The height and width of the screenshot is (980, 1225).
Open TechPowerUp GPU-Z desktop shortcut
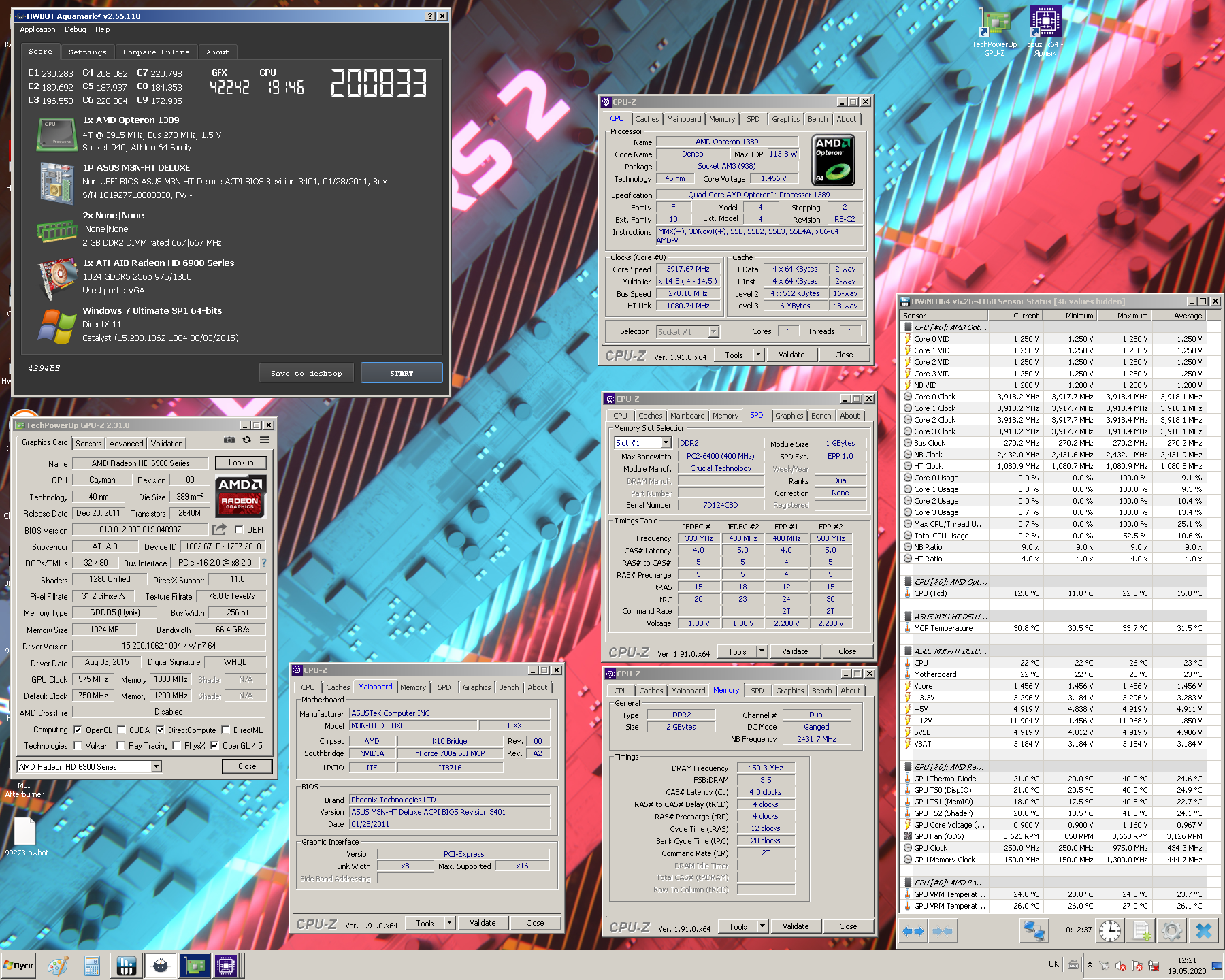[x=994, y=31]
